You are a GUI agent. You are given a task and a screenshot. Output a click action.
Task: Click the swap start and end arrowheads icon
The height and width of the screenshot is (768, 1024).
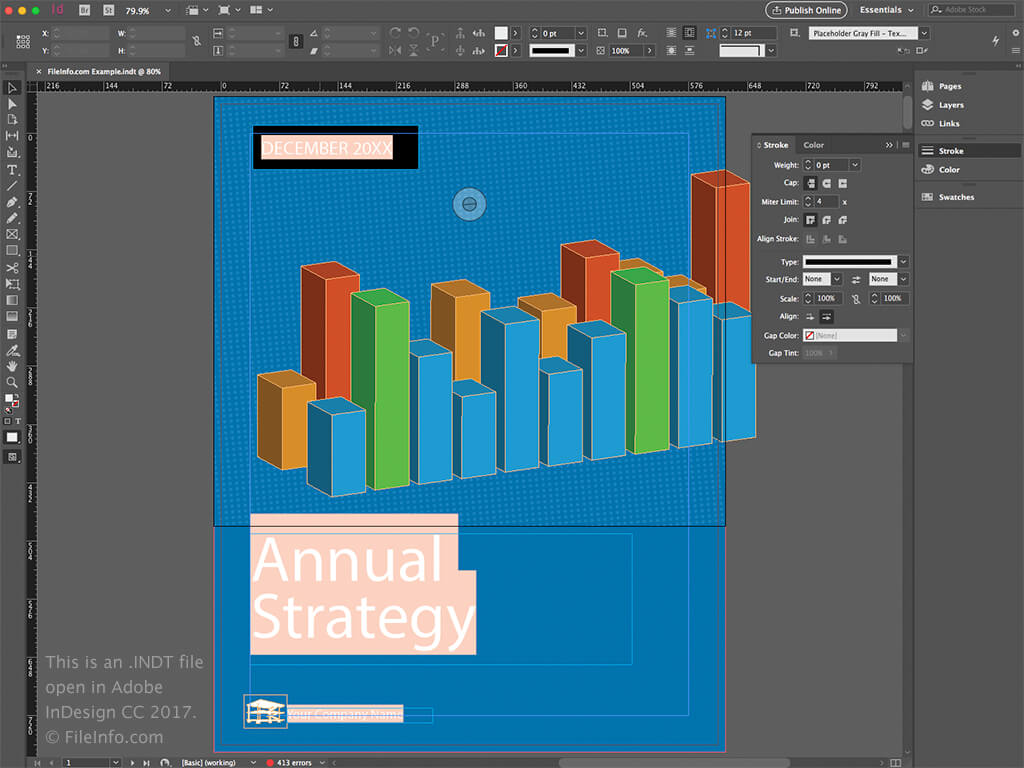(x=856, y=280)
